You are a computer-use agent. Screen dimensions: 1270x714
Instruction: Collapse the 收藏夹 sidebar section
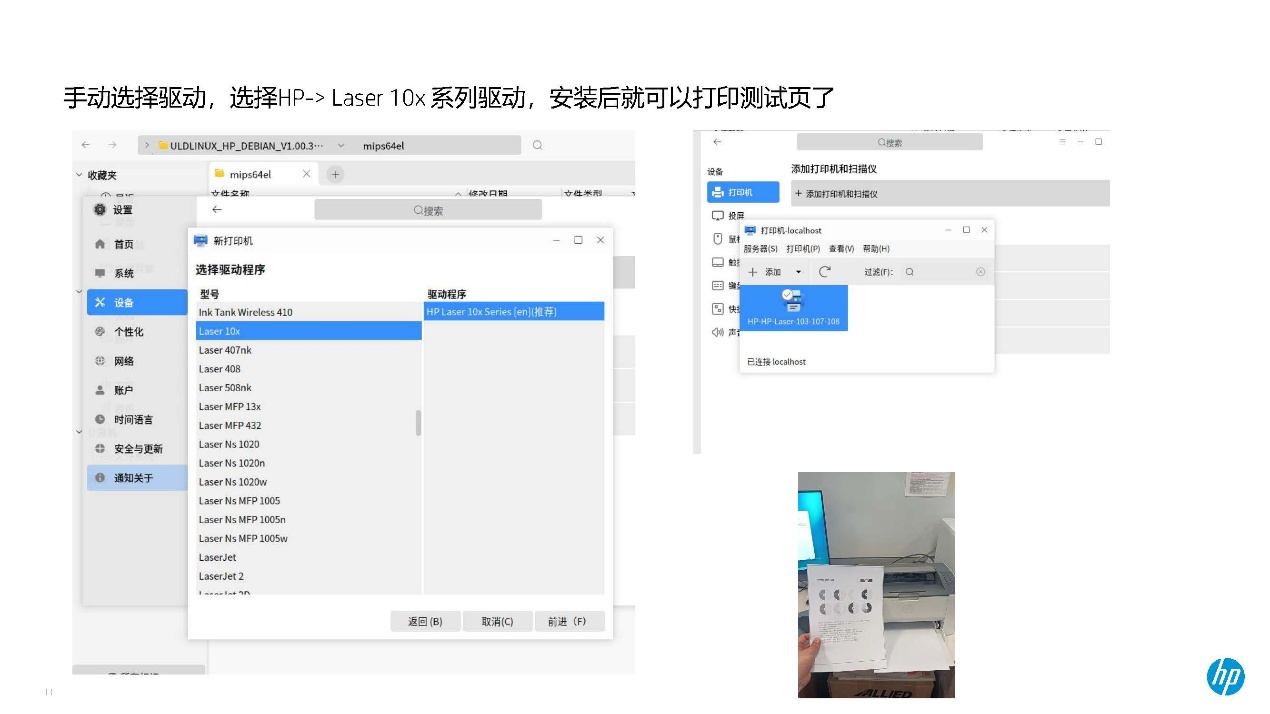tap(80, 175)
